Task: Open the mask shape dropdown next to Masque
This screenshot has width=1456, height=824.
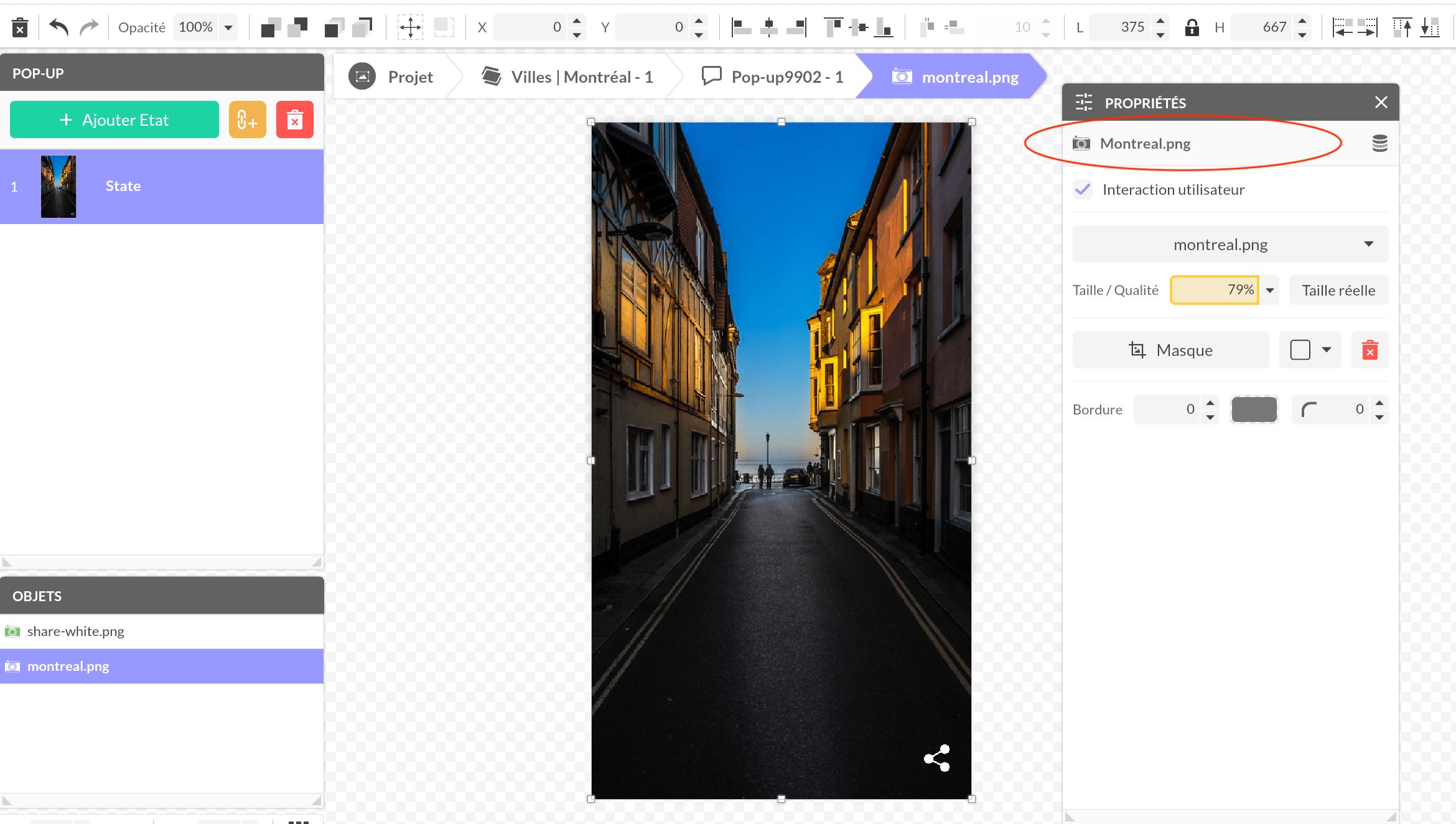Action: point(1310,350)
